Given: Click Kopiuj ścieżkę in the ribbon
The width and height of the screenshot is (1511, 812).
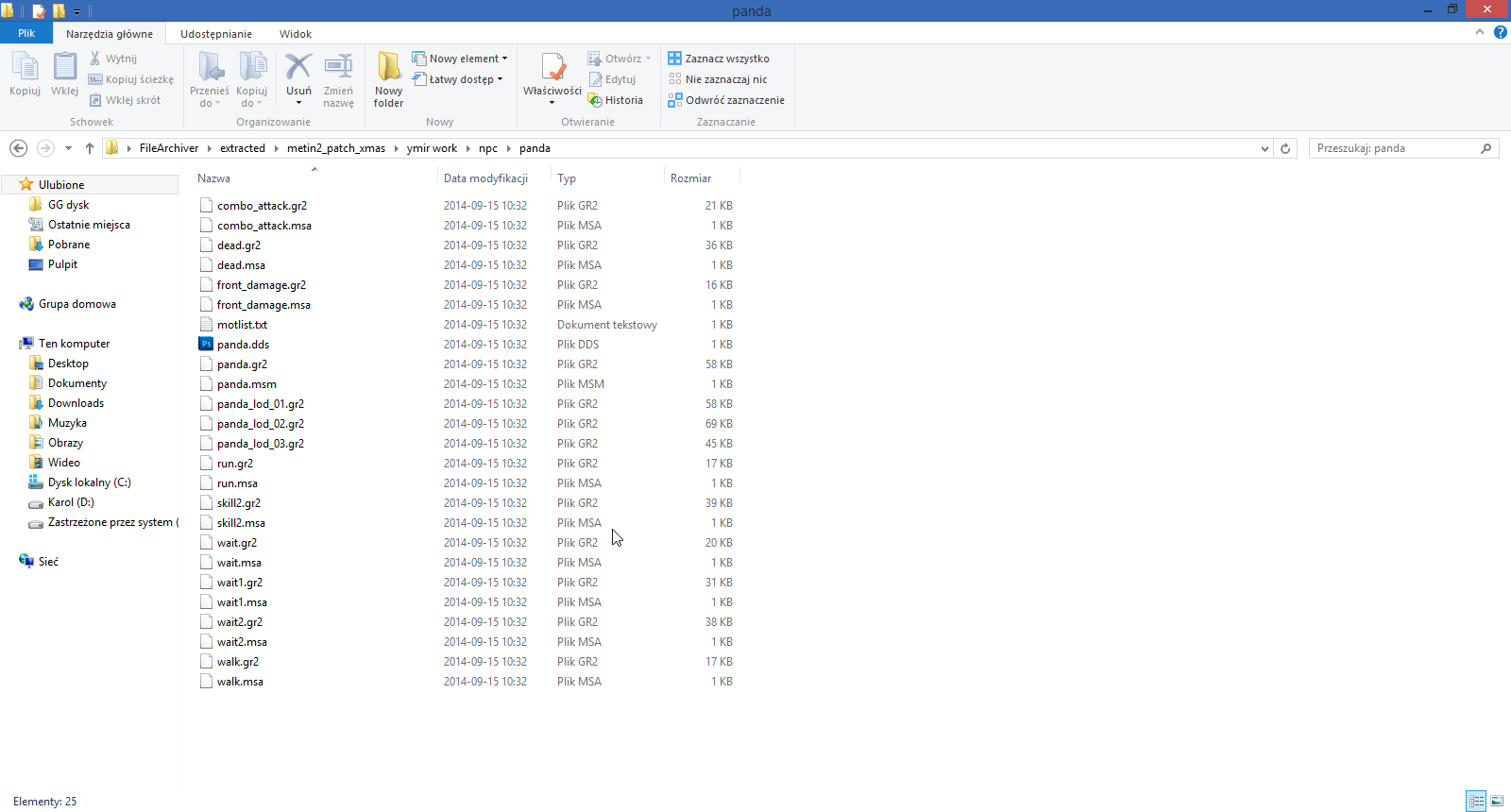Looking at the screenshot, I should (131, 79).
